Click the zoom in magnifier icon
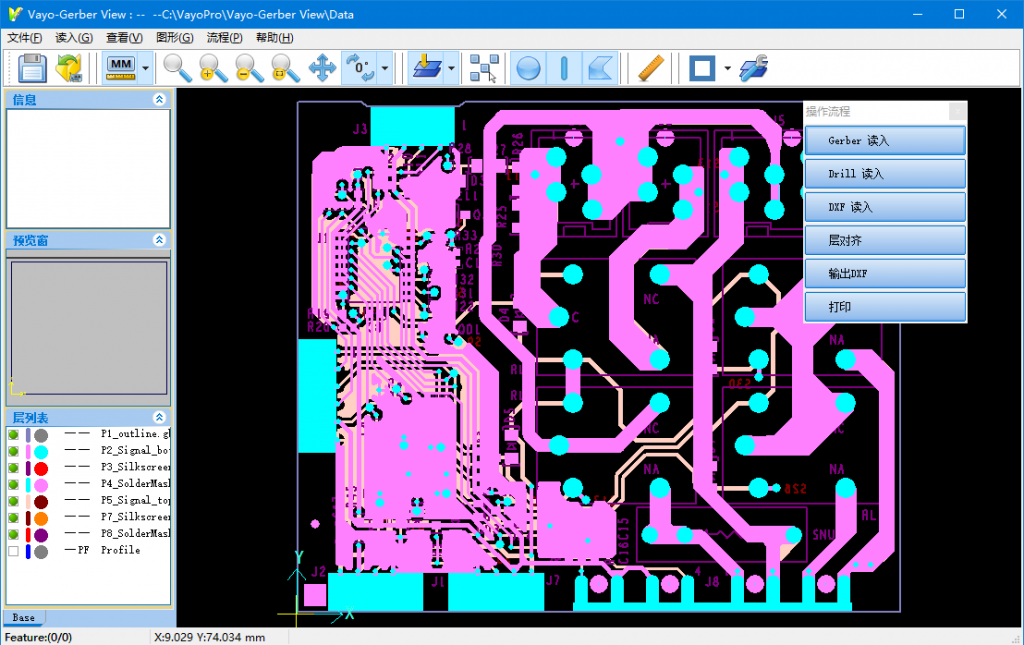Image resolution: width=1024 pixels, height=645 pixels. [213, 68]
